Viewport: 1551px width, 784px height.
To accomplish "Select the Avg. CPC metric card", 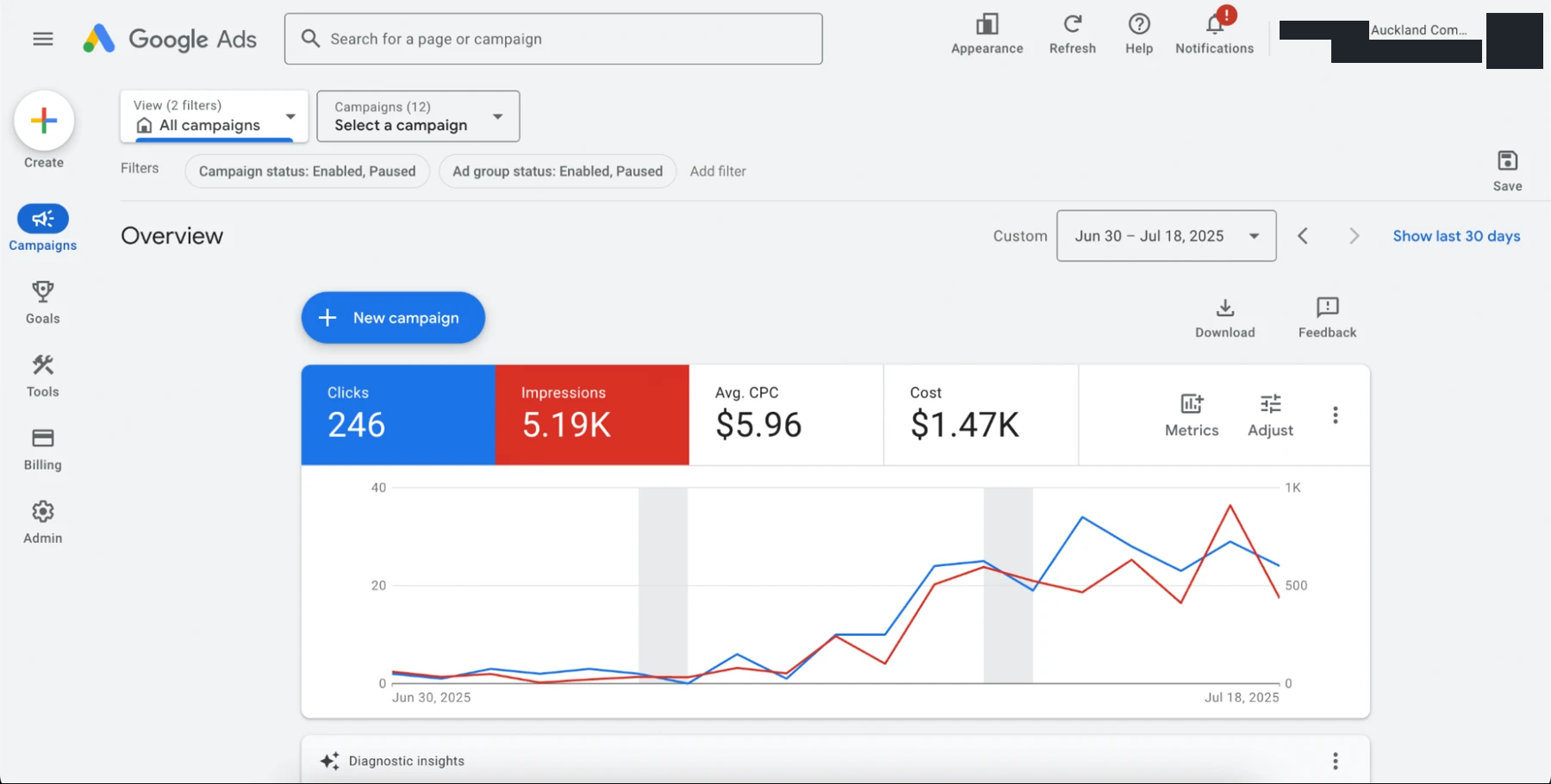I will click(786, 415).
